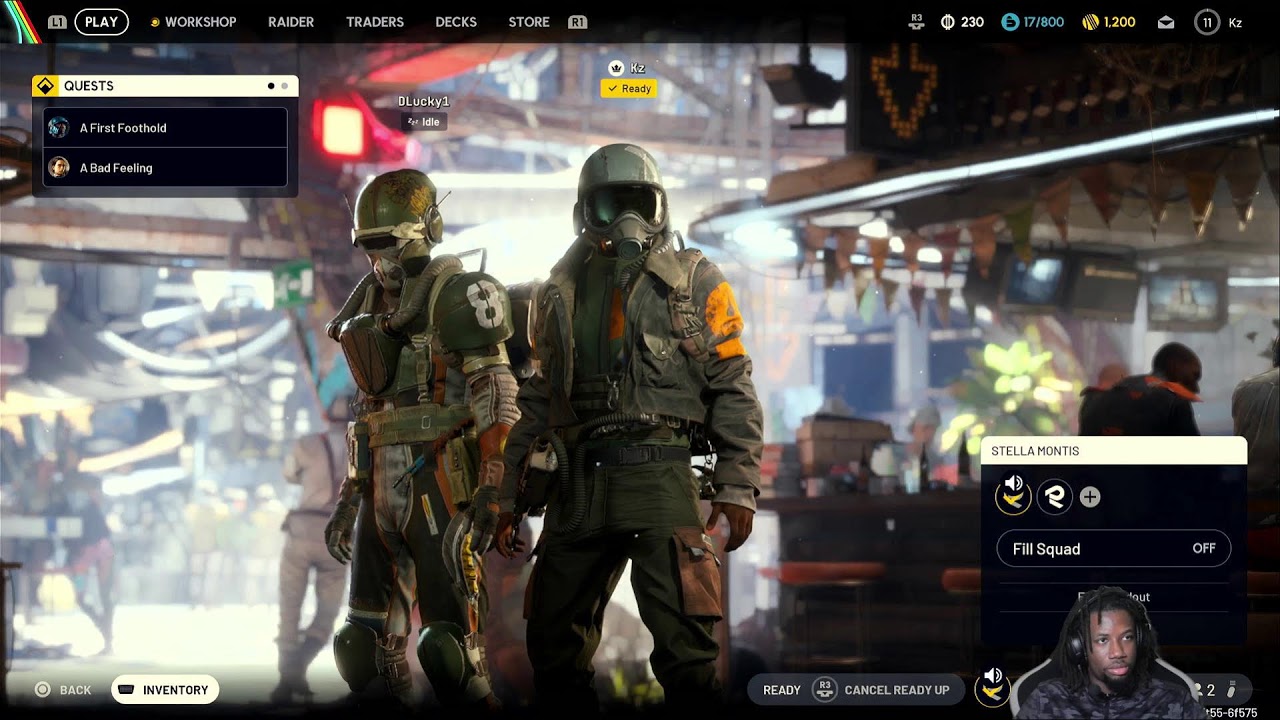Click the R1 bumper navigation icon
1280x720 pixels.
coord(577,22)
